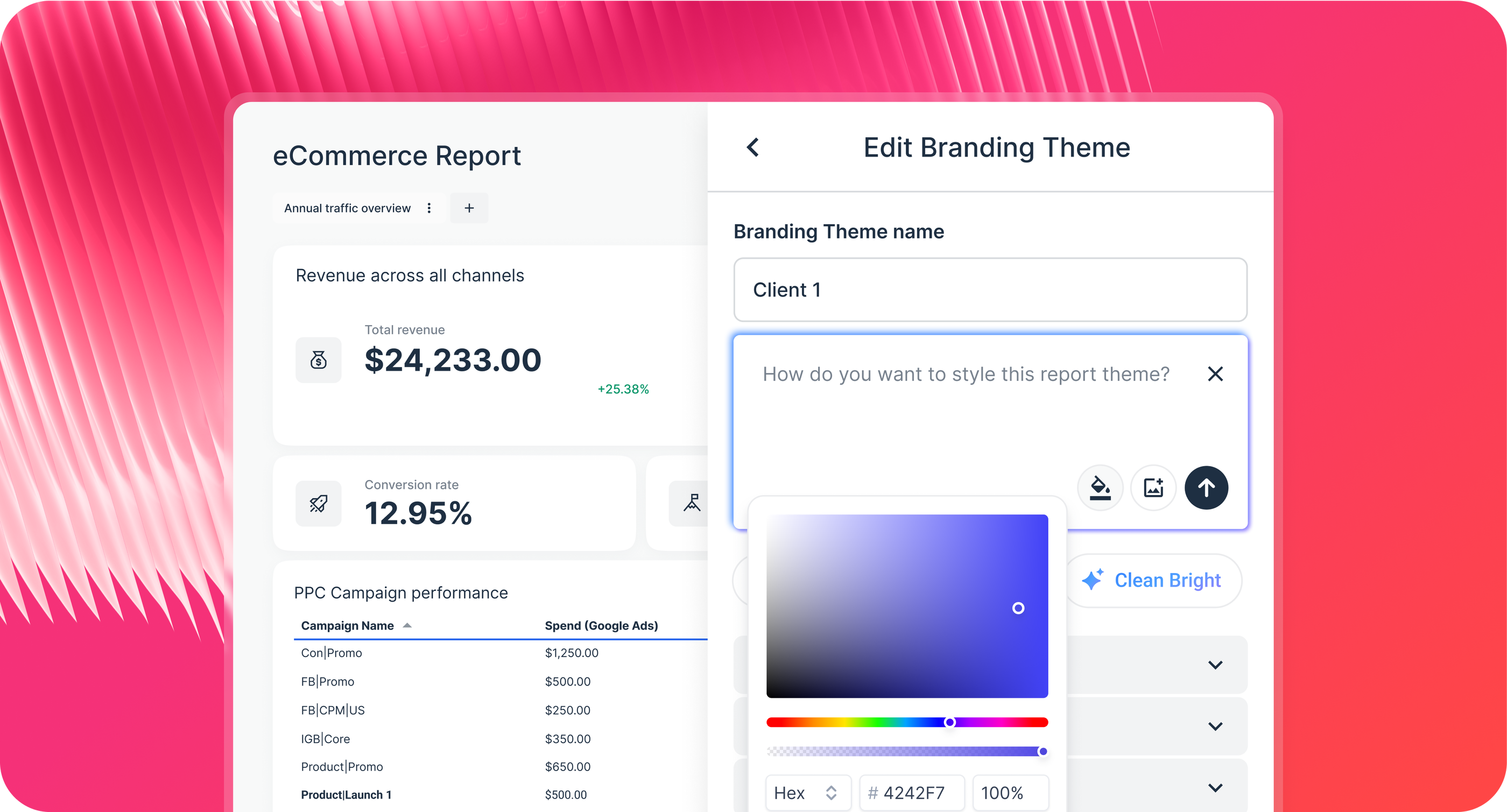This screenshot has height=812, width=1507.
Task: Click the mountain summit metric icon
Action: [x=693, y=503]
